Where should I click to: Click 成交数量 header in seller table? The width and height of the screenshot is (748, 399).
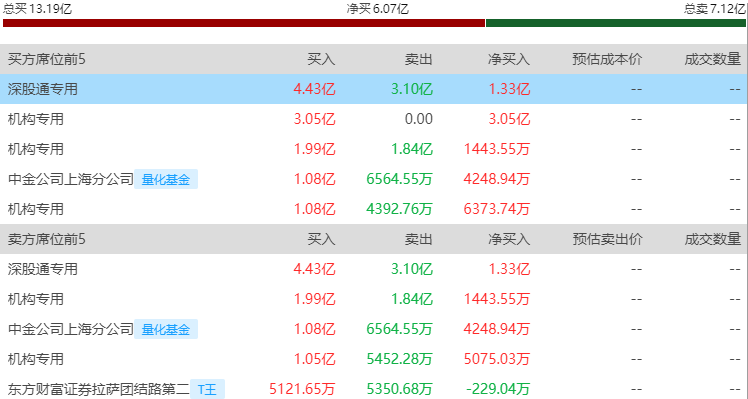(713, 239)
